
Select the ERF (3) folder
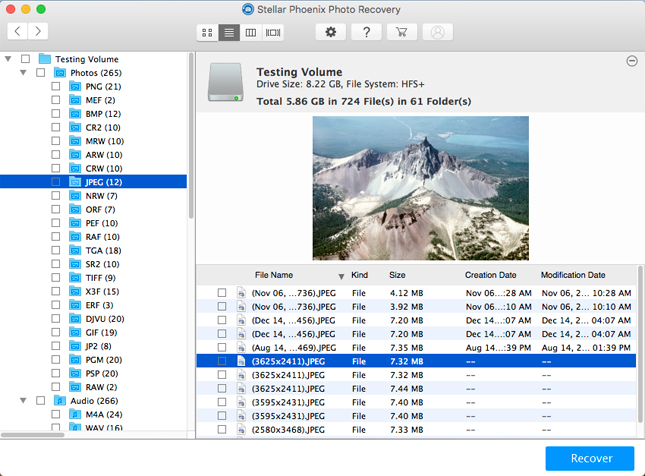click(x=99, y=305)
